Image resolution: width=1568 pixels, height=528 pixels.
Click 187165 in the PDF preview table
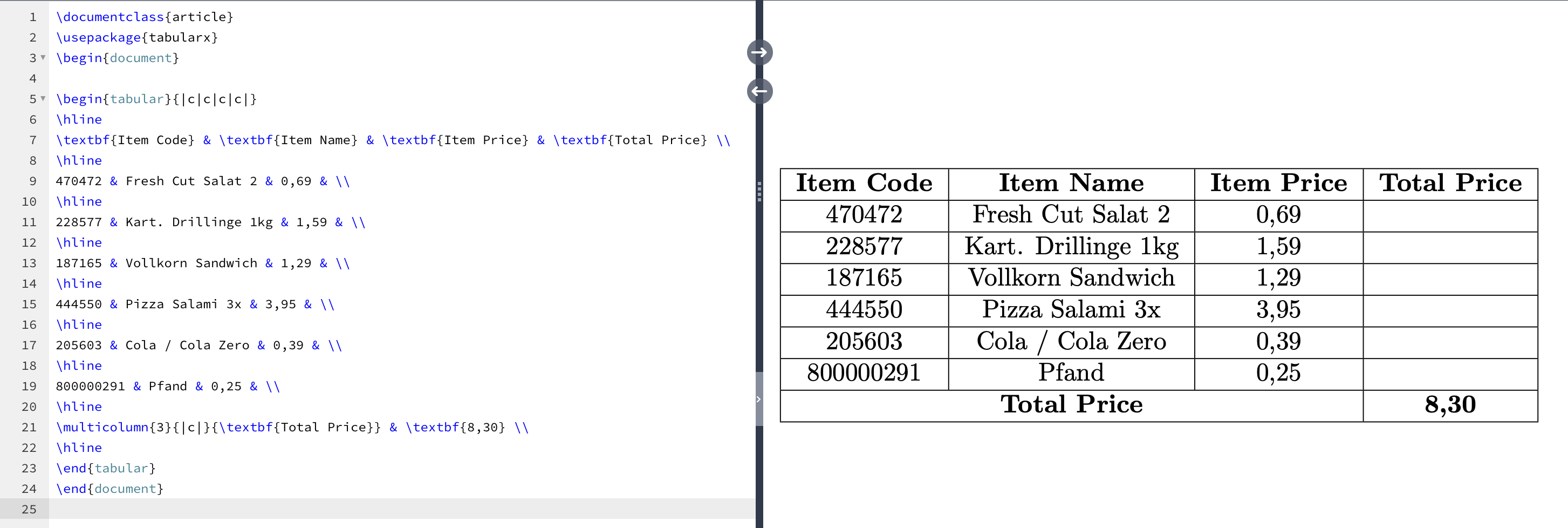[864, 277]
